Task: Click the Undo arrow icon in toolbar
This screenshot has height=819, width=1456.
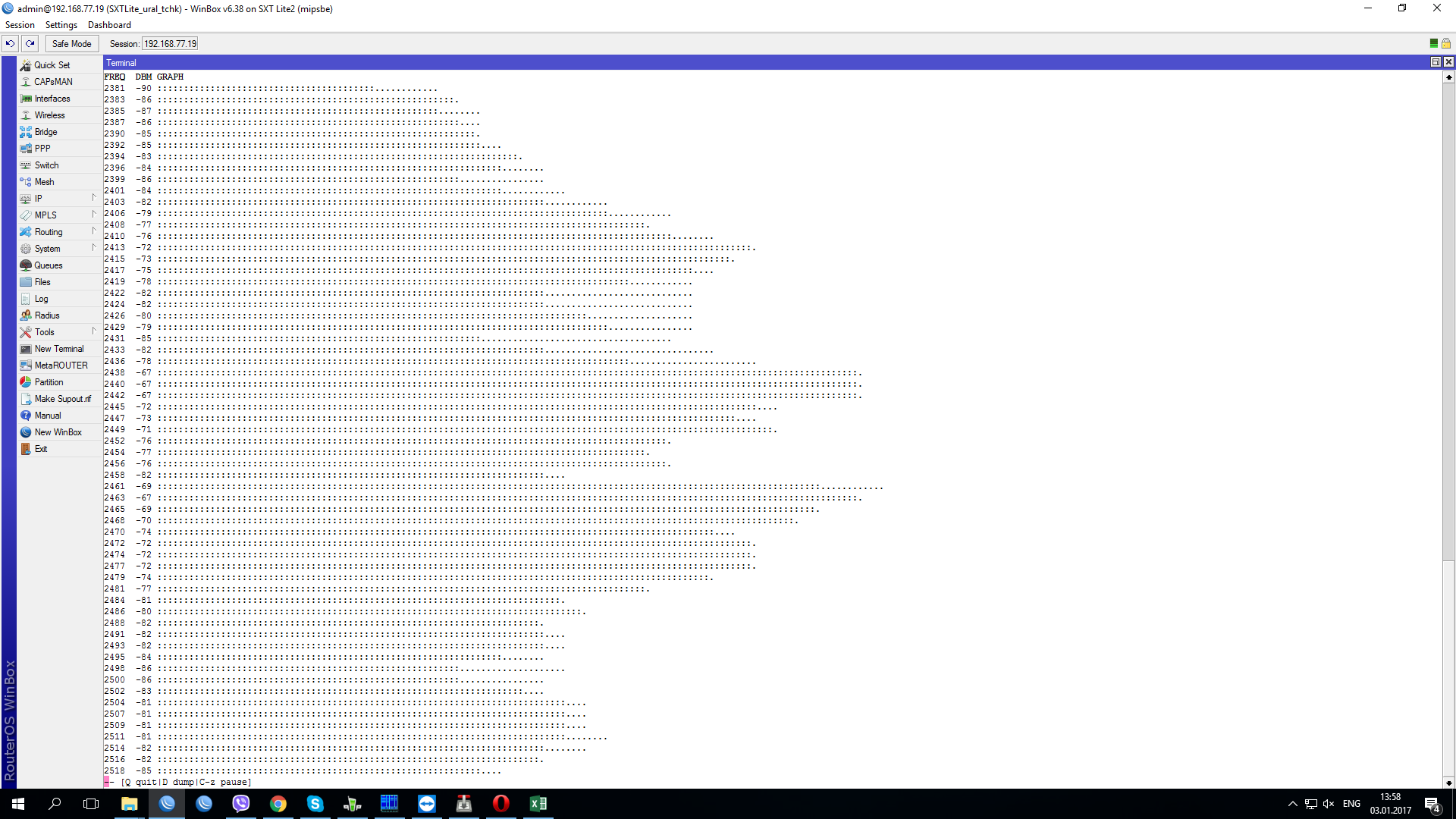Action: click(x=10, y=43)
